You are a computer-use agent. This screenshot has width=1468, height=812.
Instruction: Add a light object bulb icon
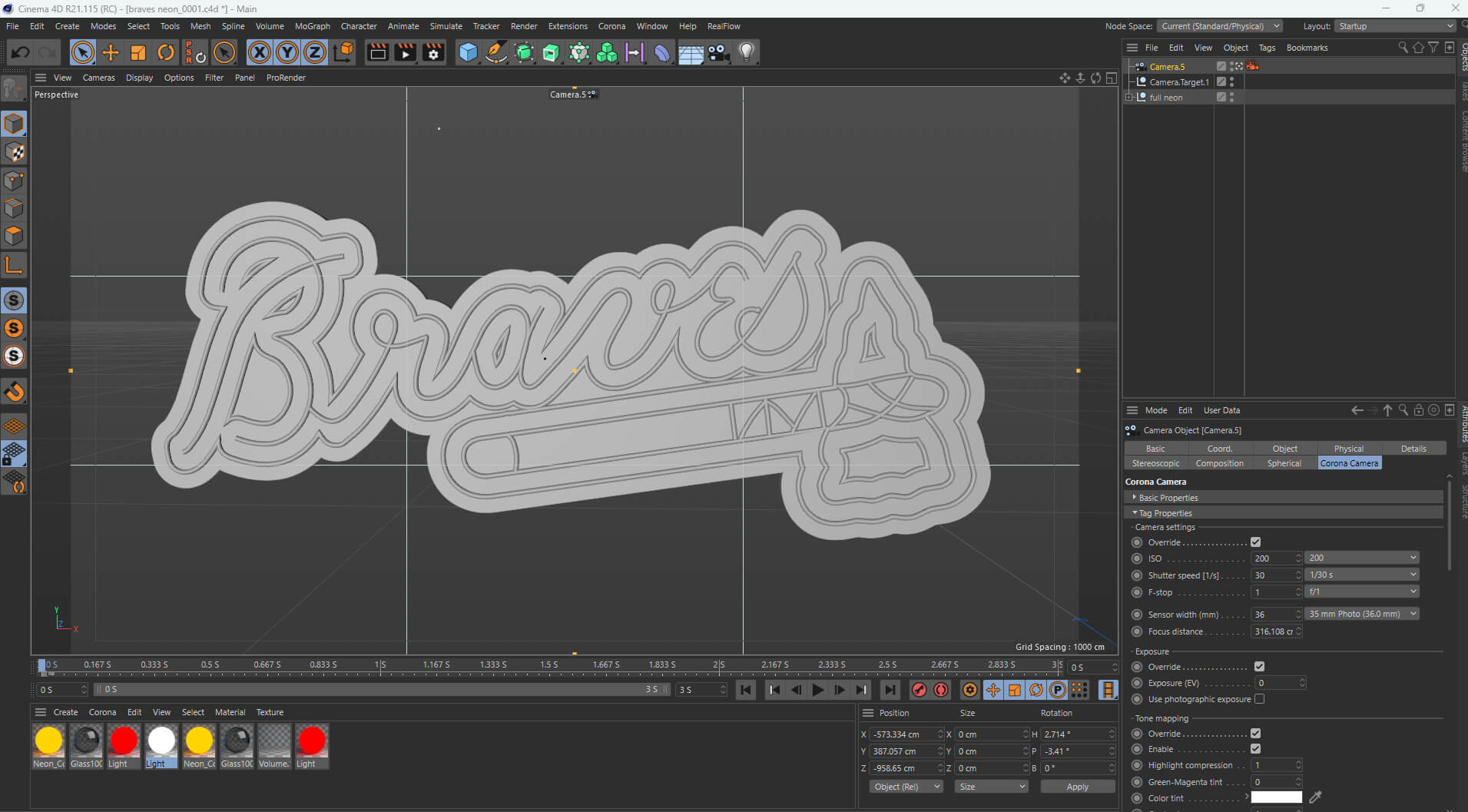[x=746, y=52]
